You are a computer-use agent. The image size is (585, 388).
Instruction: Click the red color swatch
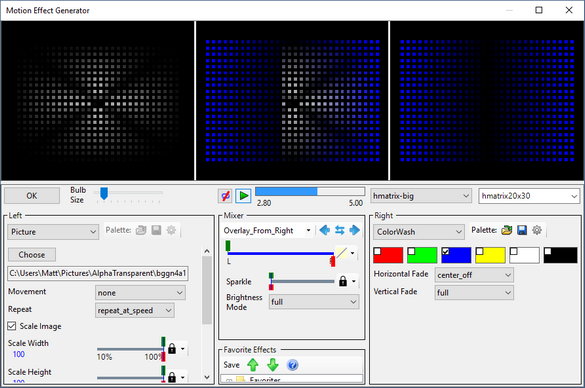388,255
